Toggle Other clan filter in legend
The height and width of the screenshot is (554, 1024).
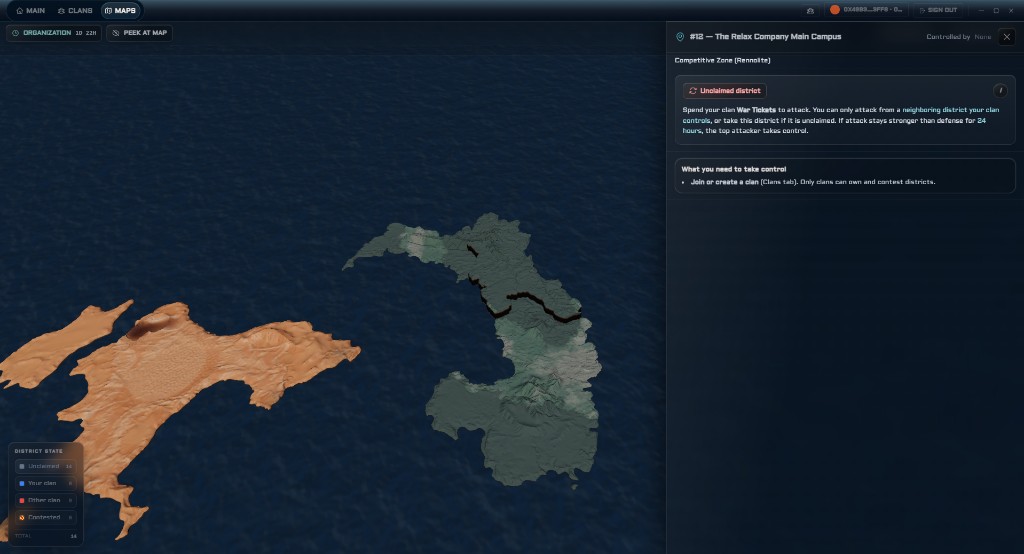coord(44,500)
